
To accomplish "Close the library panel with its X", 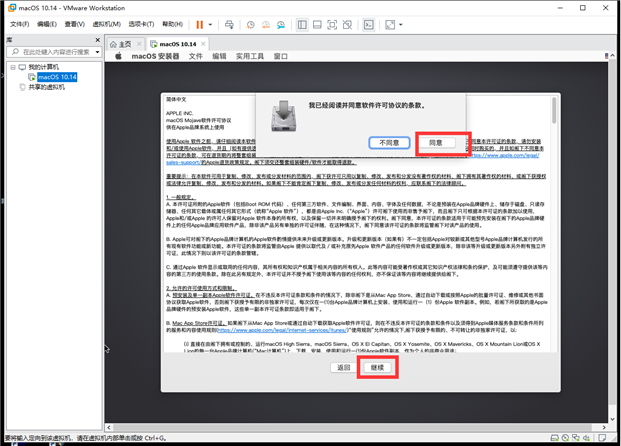I will click(x=97, y=40).
